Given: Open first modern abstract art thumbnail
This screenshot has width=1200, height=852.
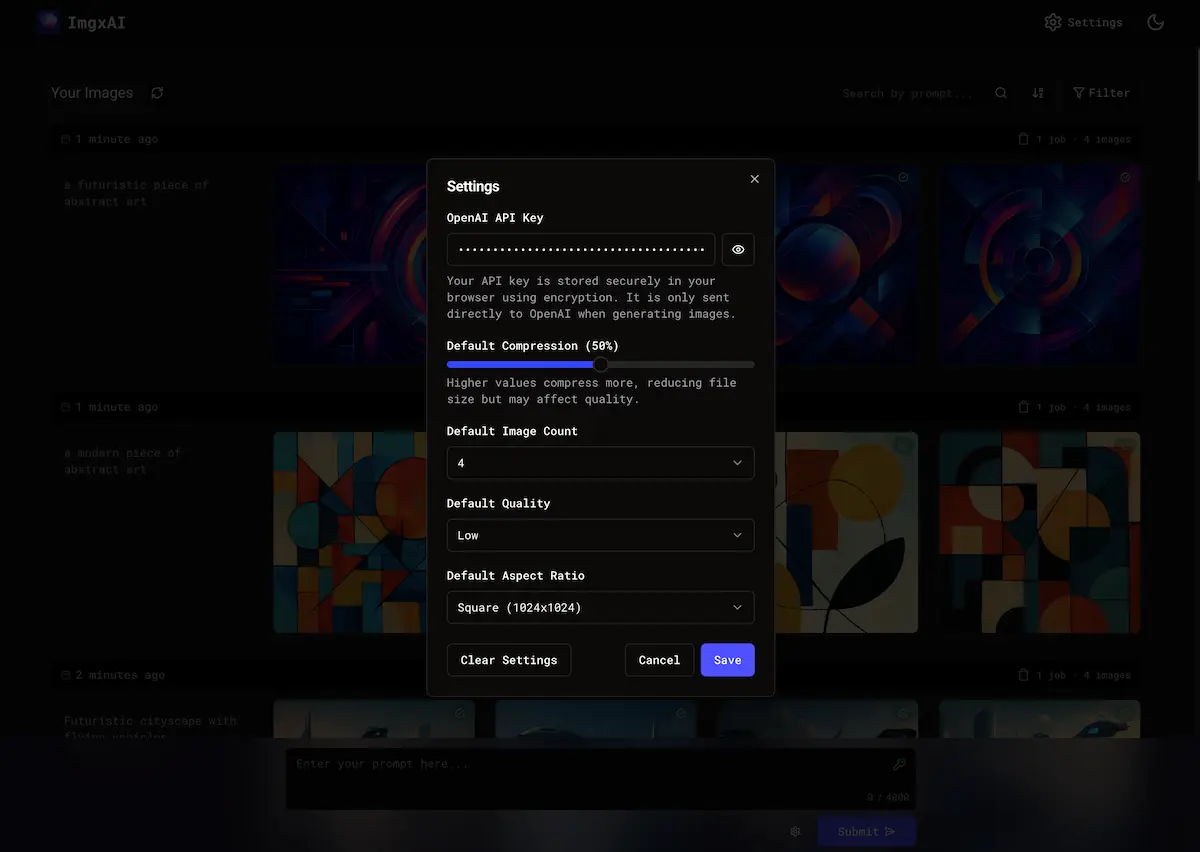Looking at the screenshot, I should click(x=350, y=532).
